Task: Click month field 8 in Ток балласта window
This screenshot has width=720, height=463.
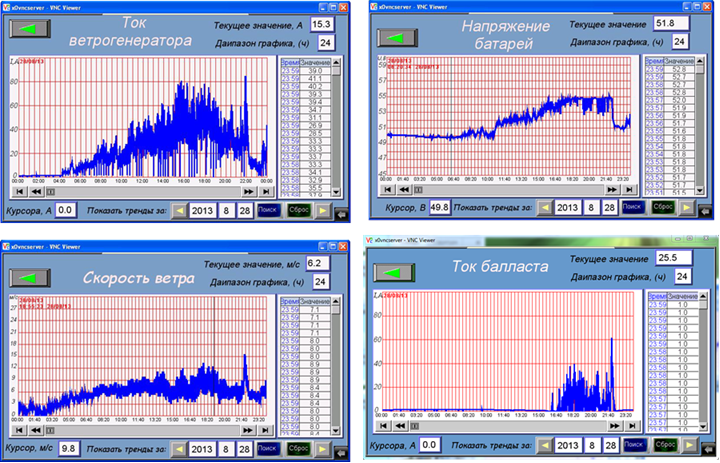Action: pos(591,445)
